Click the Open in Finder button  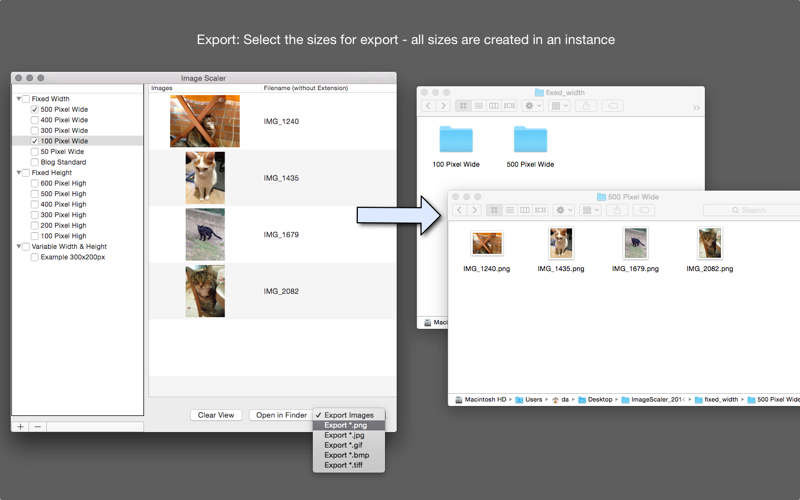point(281,415)
